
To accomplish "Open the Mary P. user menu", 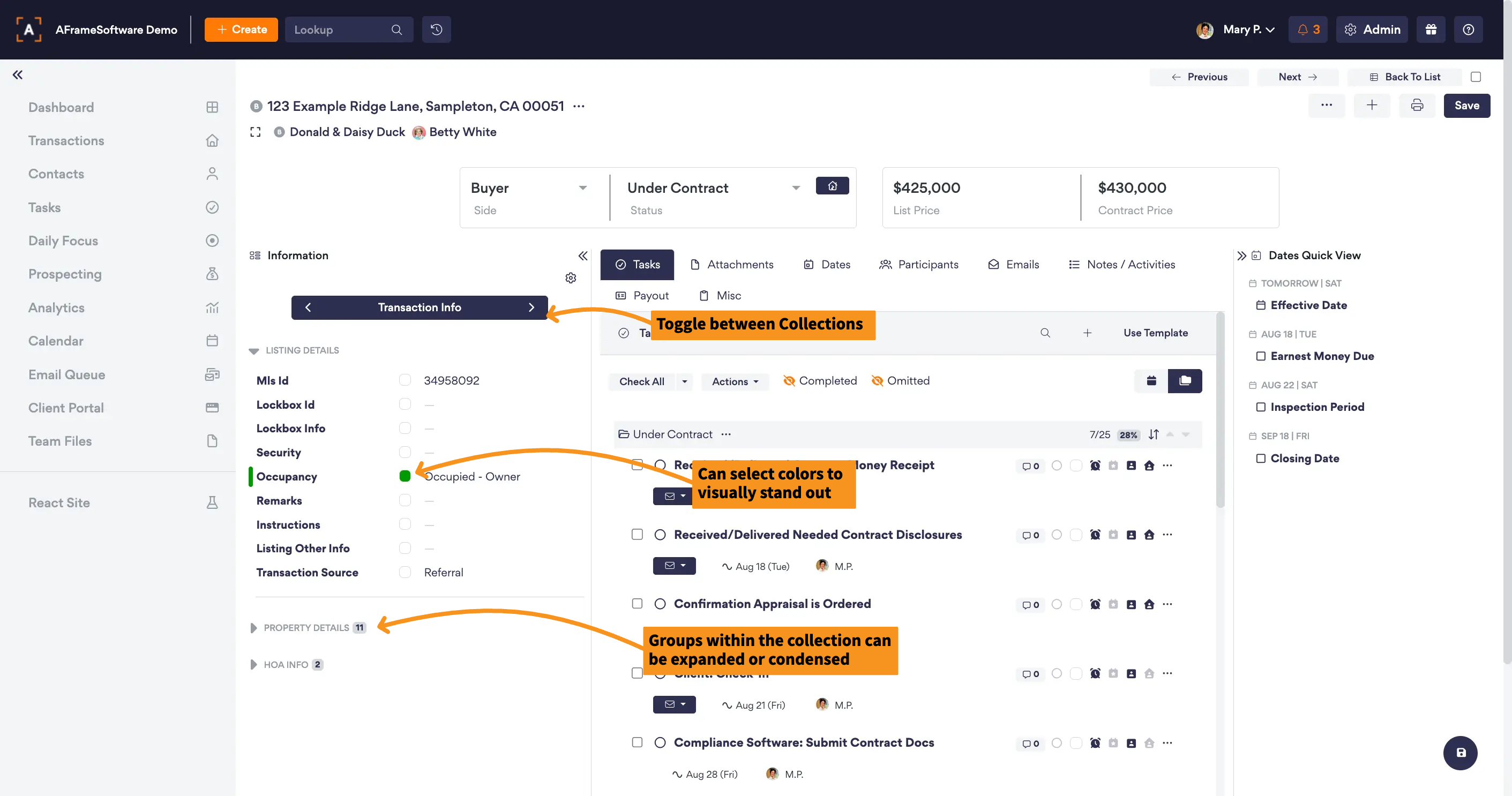I will pyautogui.click(x=1236, y=29).
